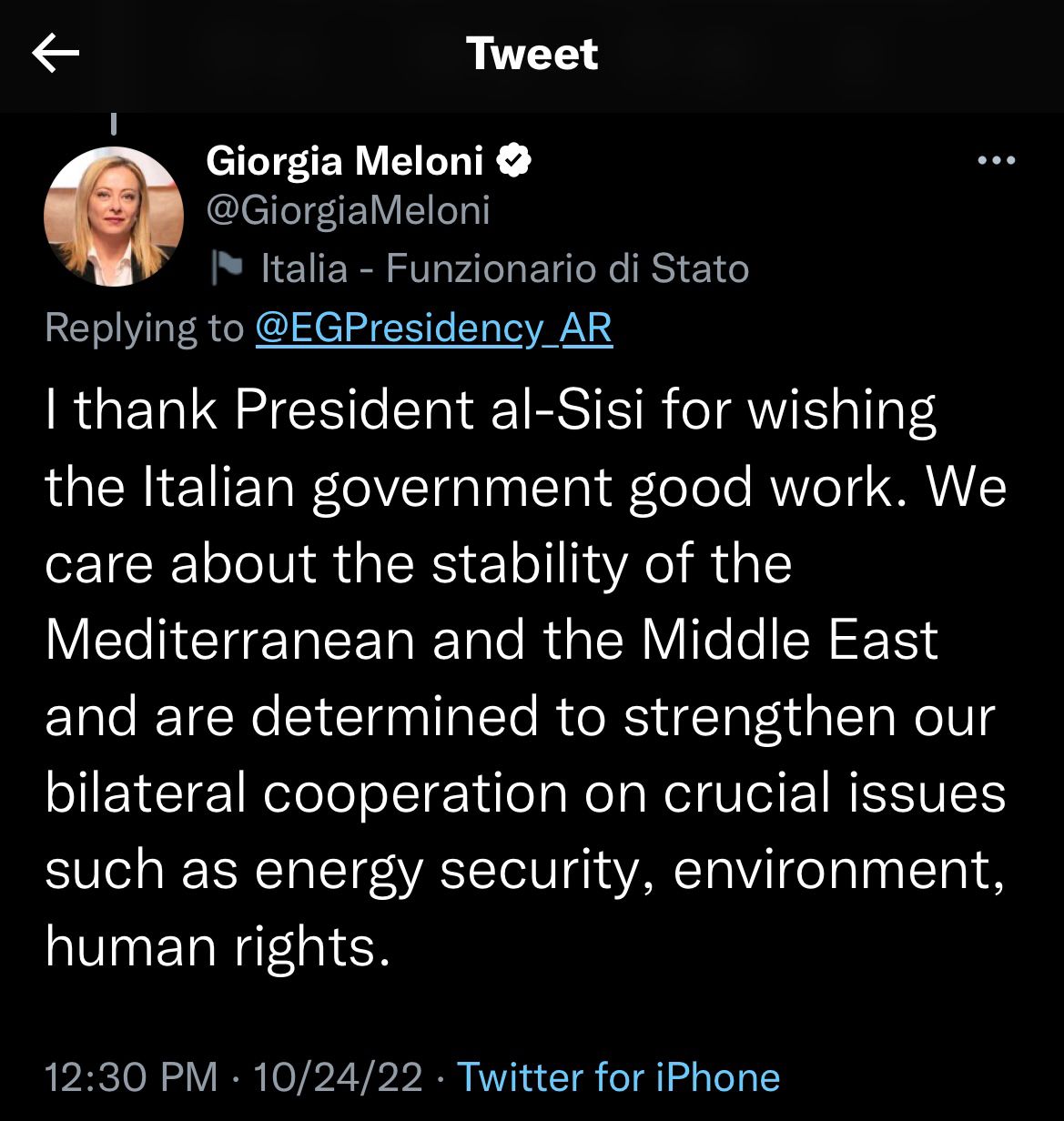
Task: Open the Twitter for iPhone source link
Action: tap(618, 1077)
